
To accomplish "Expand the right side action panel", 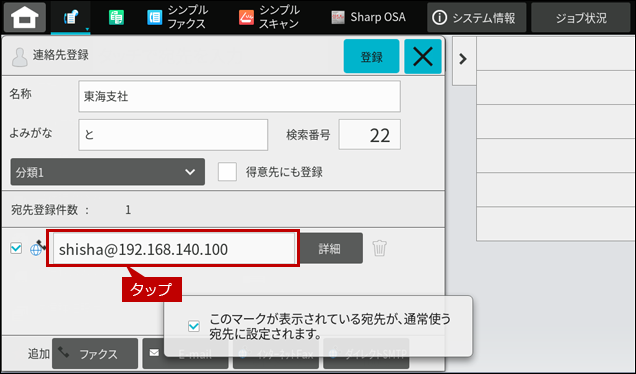I will pyautogui.click(x=463, y=60).
